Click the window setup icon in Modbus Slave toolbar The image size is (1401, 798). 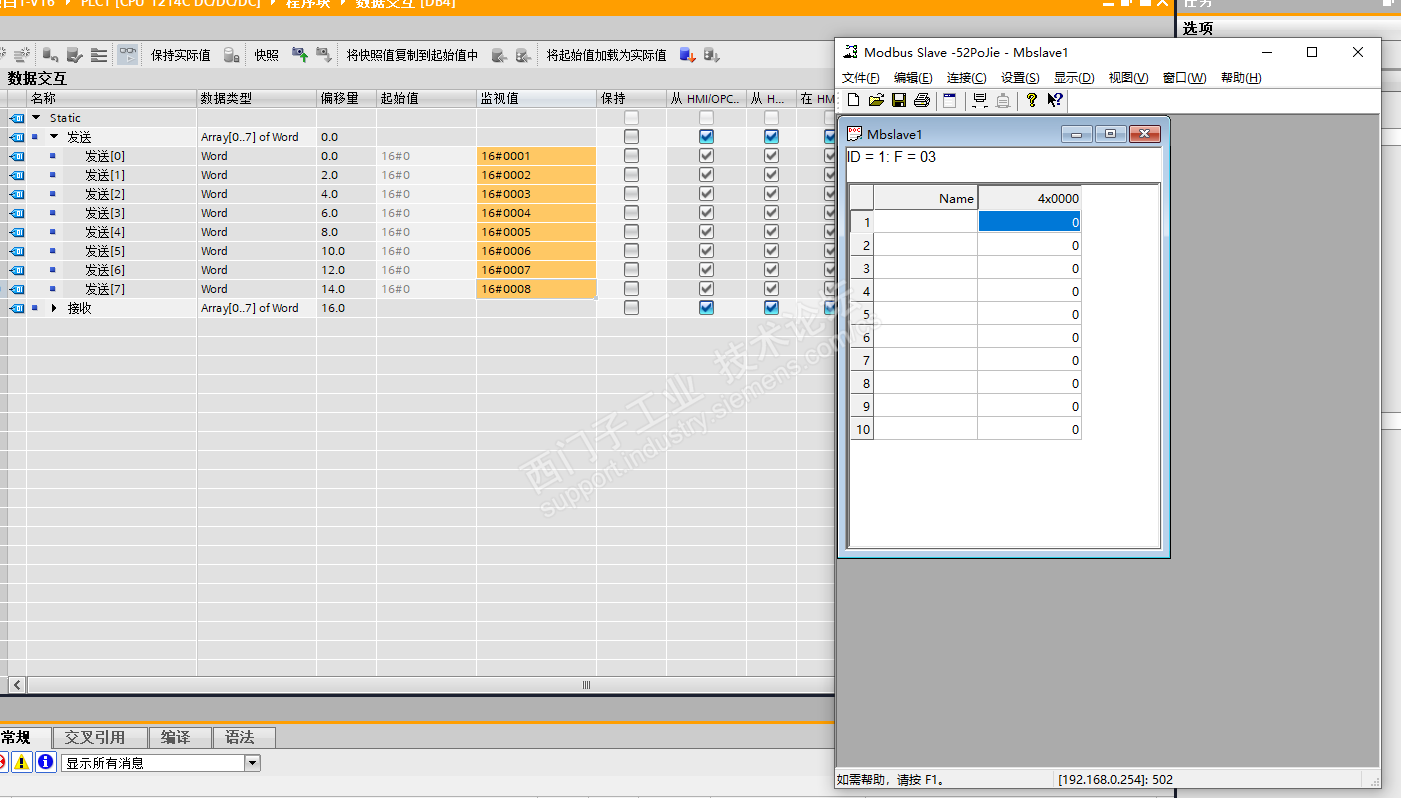tap(950, 100)
